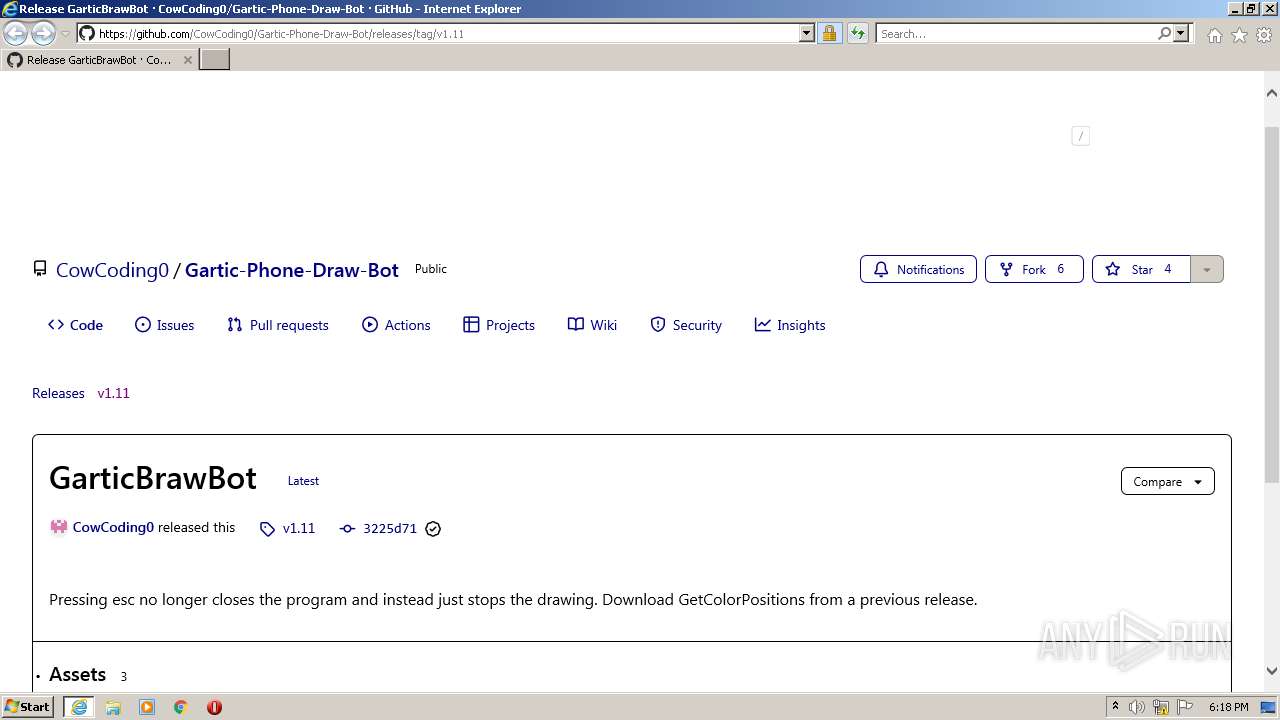Open the Windows Start menu

pos(28,707)
